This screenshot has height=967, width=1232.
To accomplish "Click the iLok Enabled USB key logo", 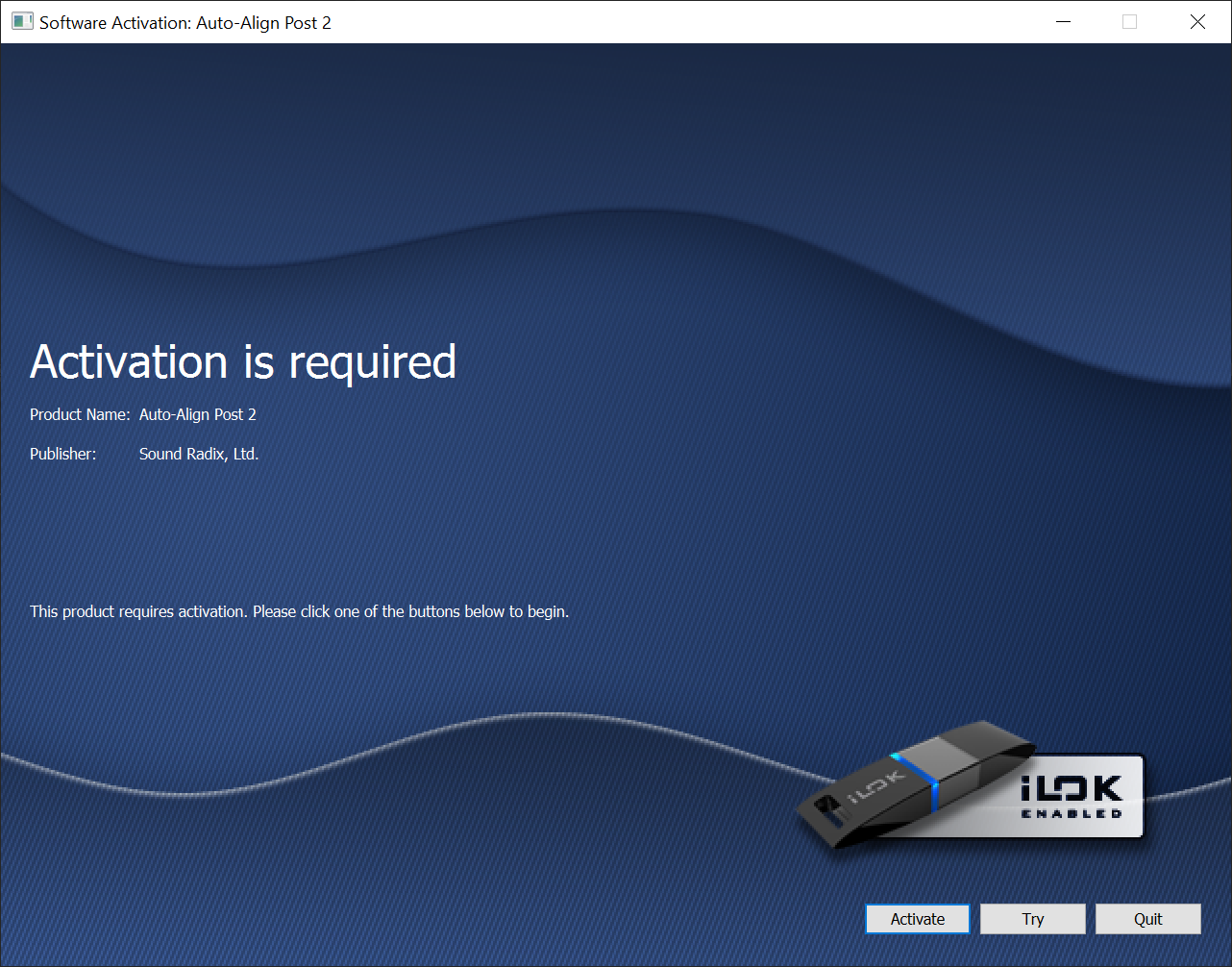I will [971, 785].
